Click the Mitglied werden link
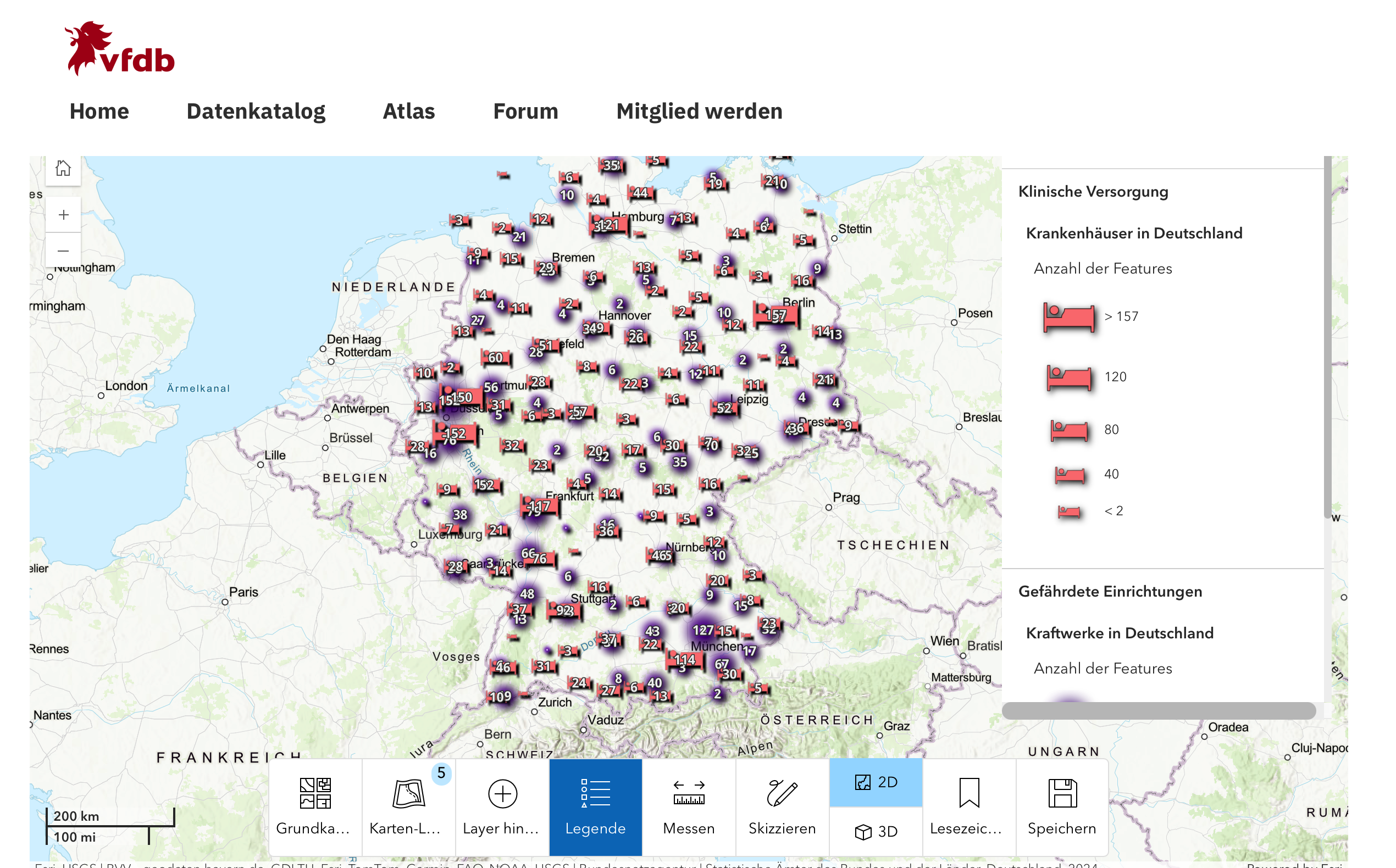Image resolution: width=1396 pixels, height=868 pixels. [699, 112]
